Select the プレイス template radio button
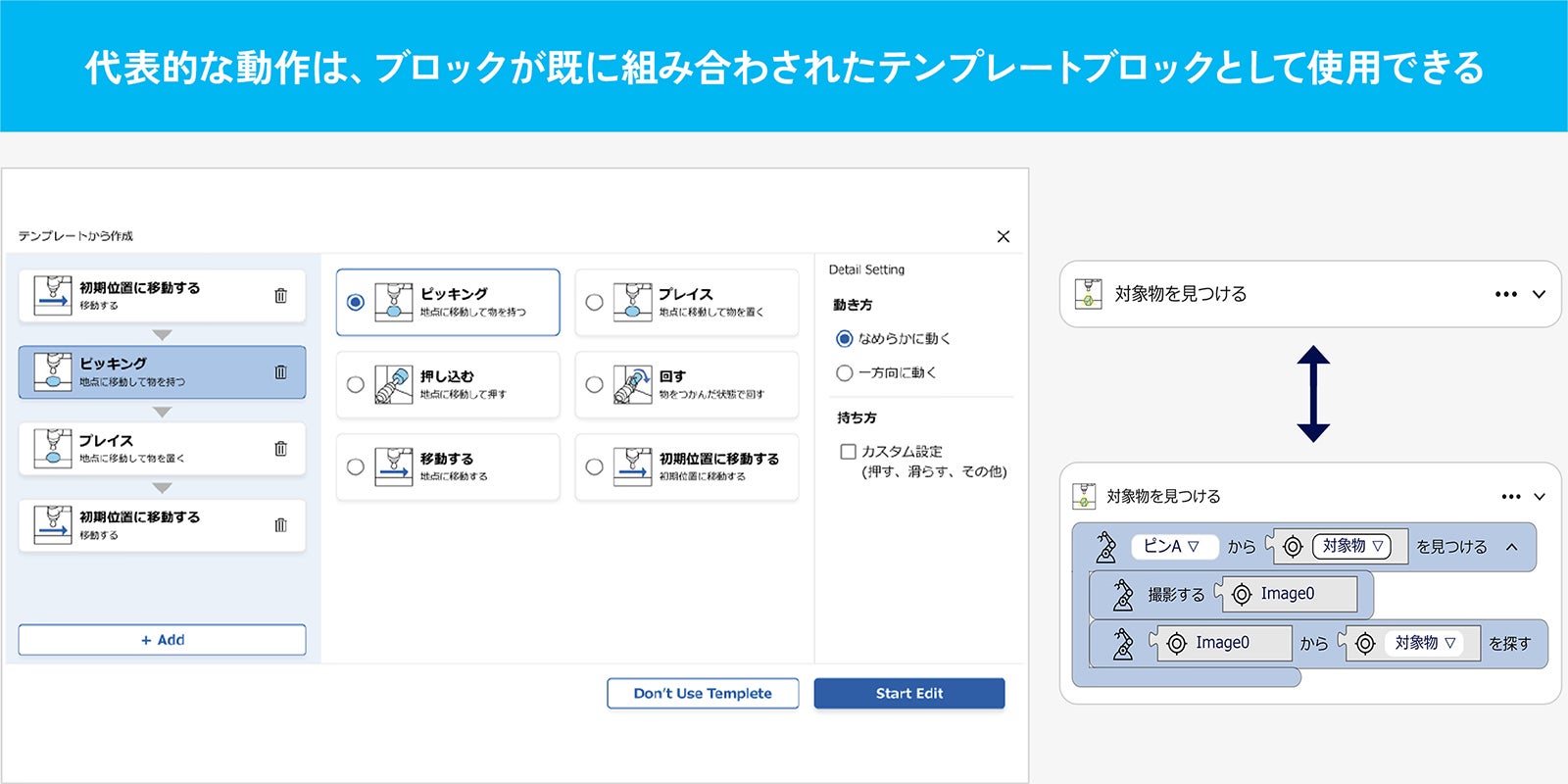Screen dimensions: 1568x784 click(x=594, y=303)
